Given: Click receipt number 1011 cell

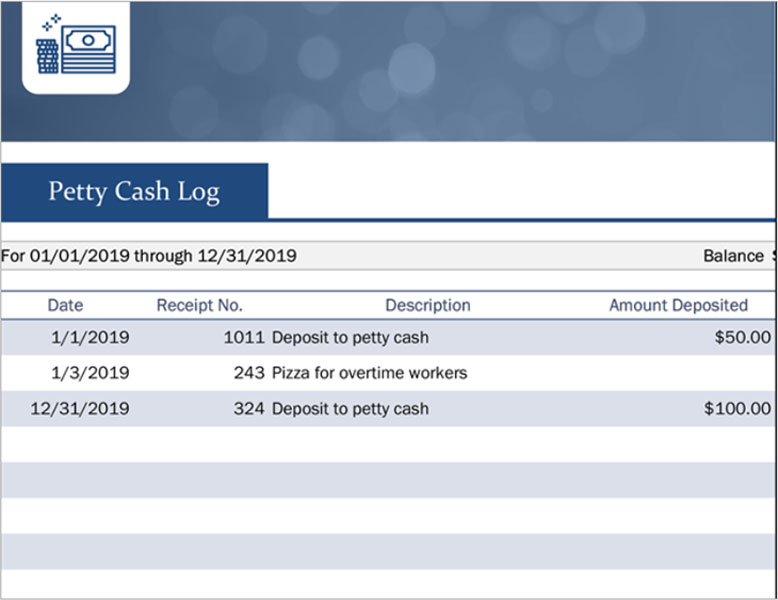Looking at the screenshot, I should pyautogui.click(x=244, y=338).
